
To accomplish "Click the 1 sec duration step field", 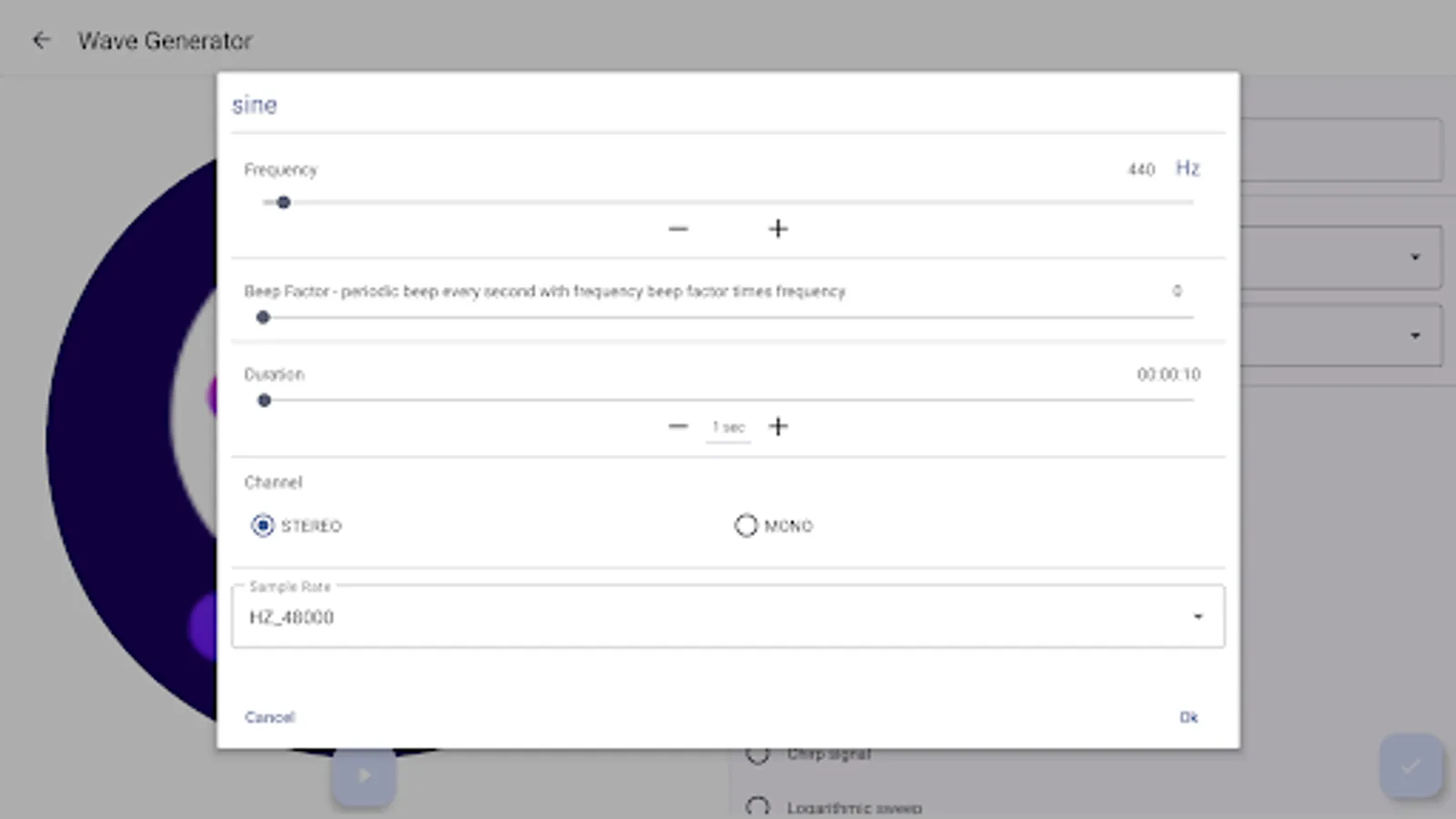I will (x=727, y=426).
